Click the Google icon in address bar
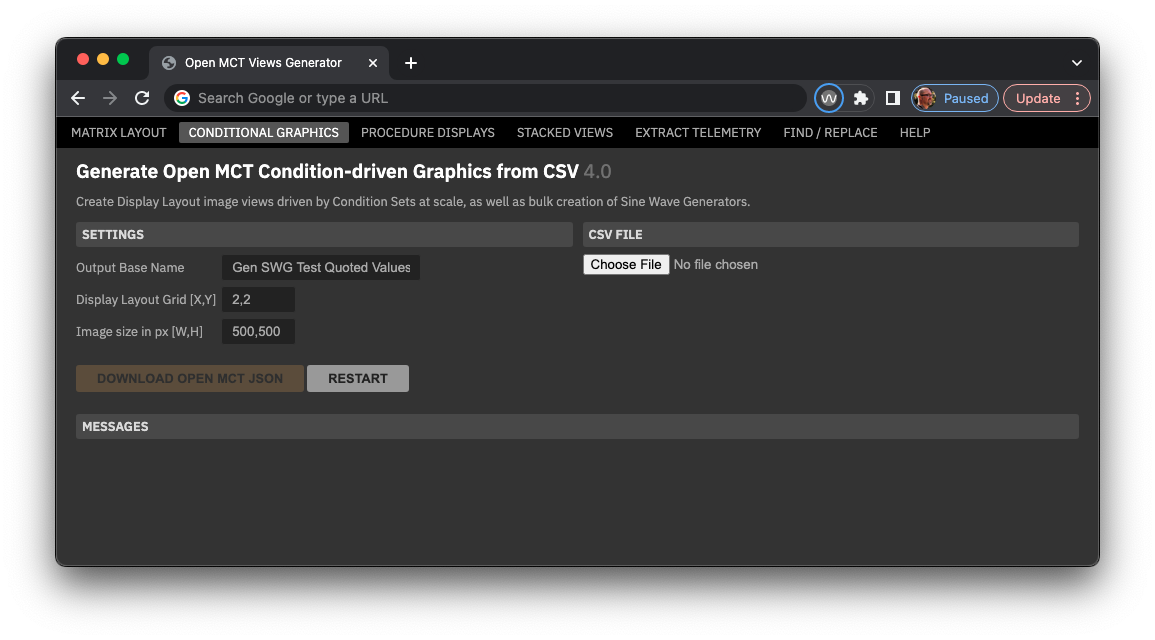Screen dimensions: 1155x640 tap(182, 98)
